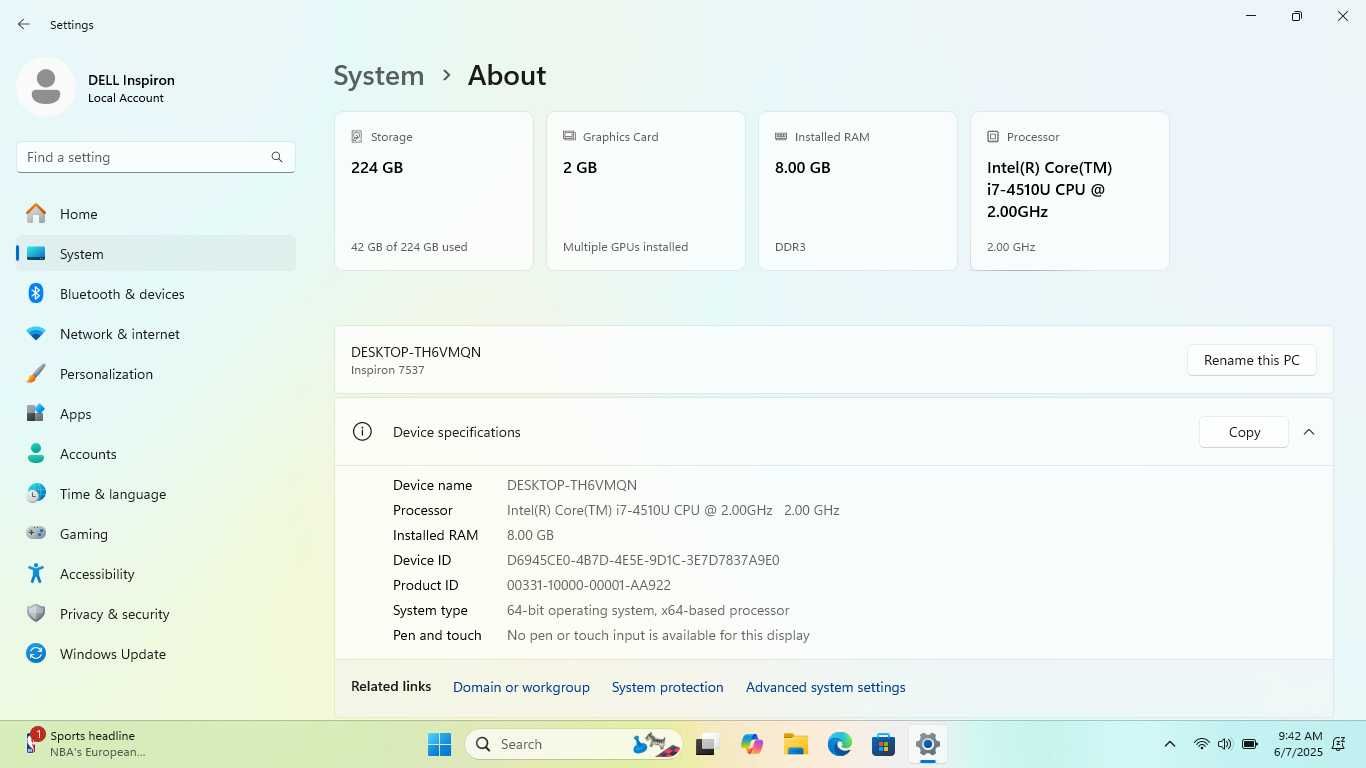Click the Accounts person icon
Screen dimensions: 1366x768
pos(36,454)
